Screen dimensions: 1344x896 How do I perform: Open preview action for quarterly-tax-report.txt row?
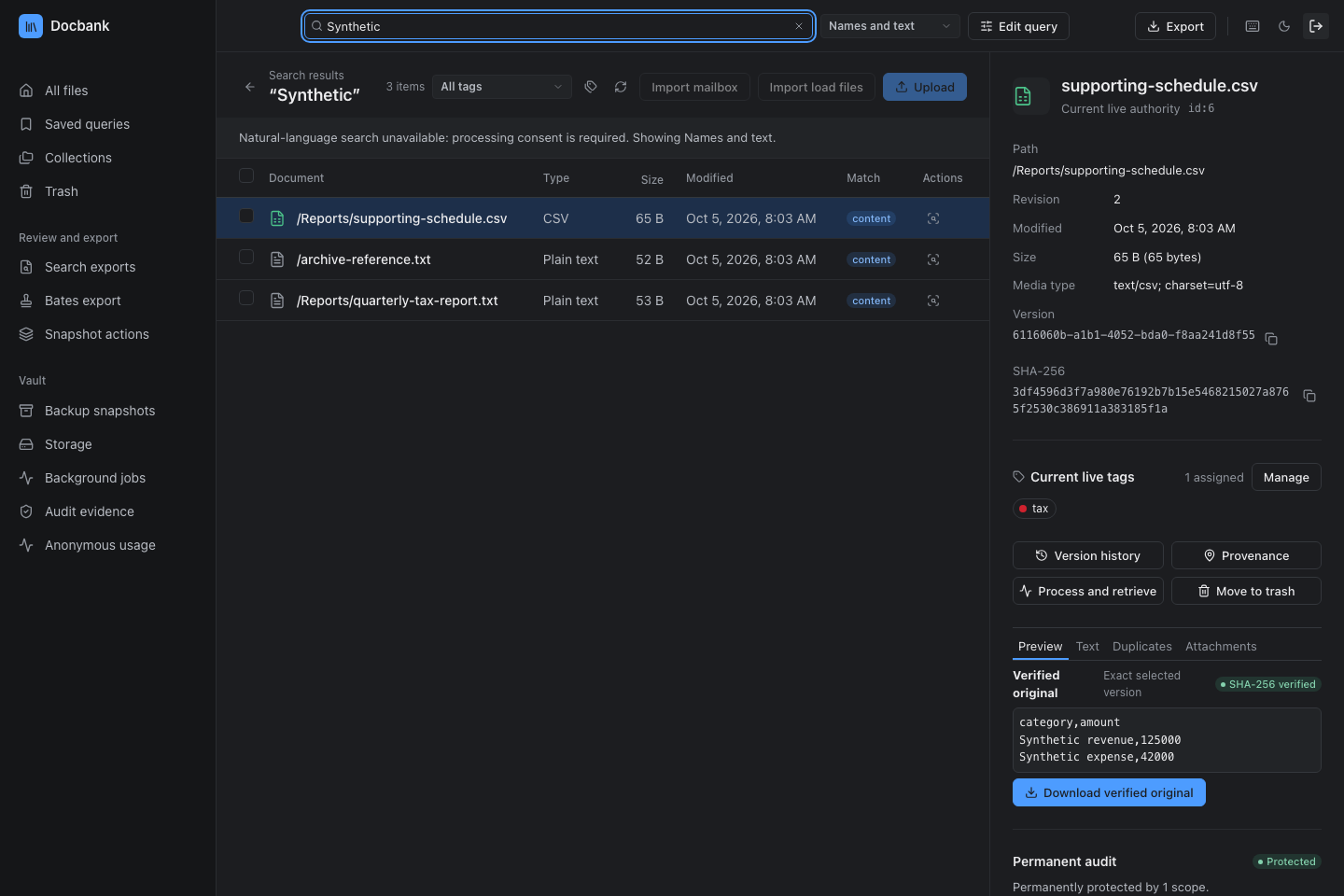[933, 301]
